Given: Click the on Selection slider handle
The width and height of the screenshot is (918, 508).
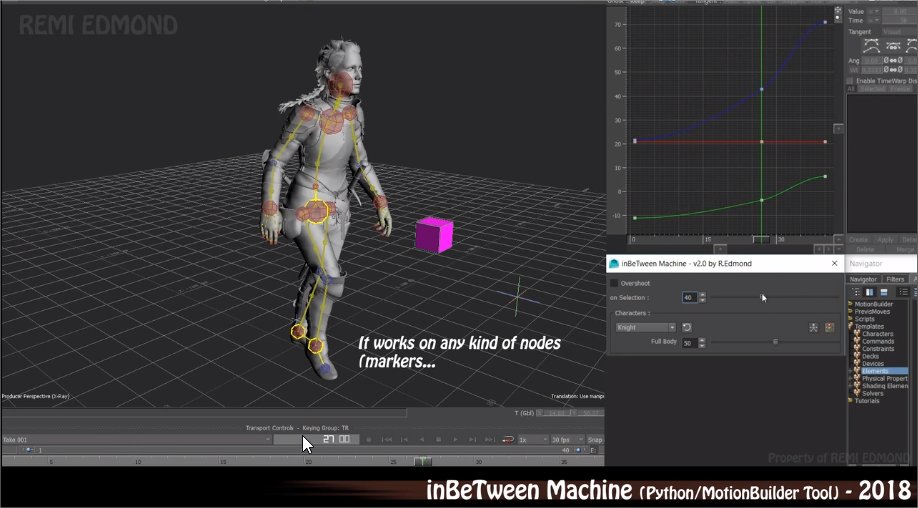Looking at the screenshot, I should pyautogui.click(x=762, y=297).
